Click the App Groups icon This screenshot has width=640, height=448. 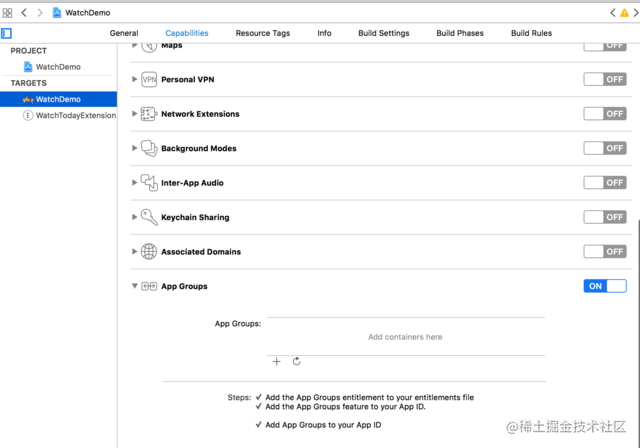pyautogui.click(x=149, y=286)
